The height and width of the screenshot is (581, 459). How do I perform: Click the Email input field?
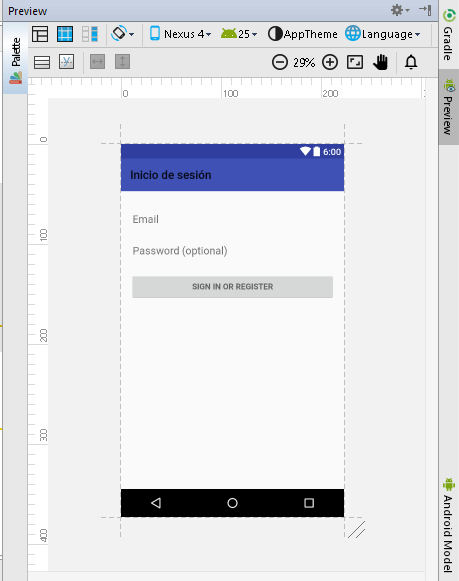tap(232, 219)
